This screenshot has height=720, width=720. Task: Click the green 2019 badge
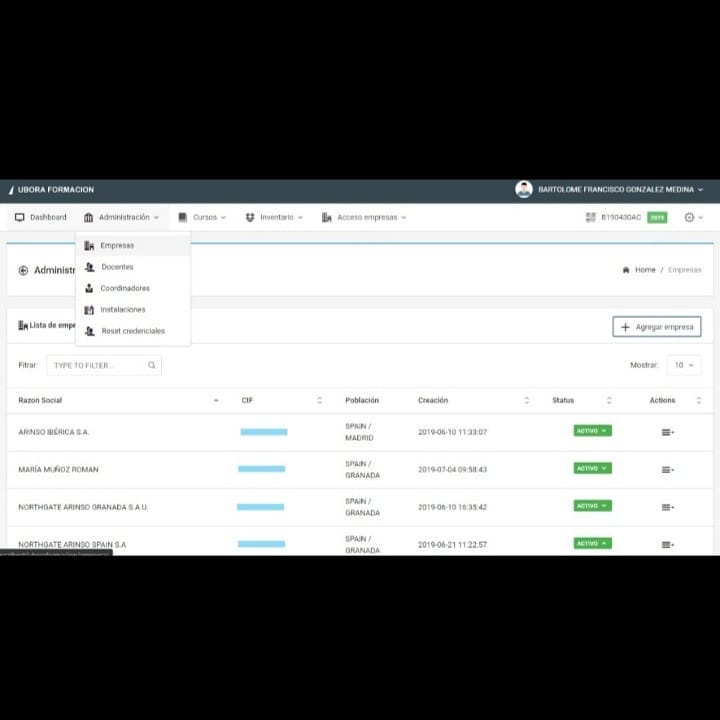pyautogui.click(x=657, y=218)
